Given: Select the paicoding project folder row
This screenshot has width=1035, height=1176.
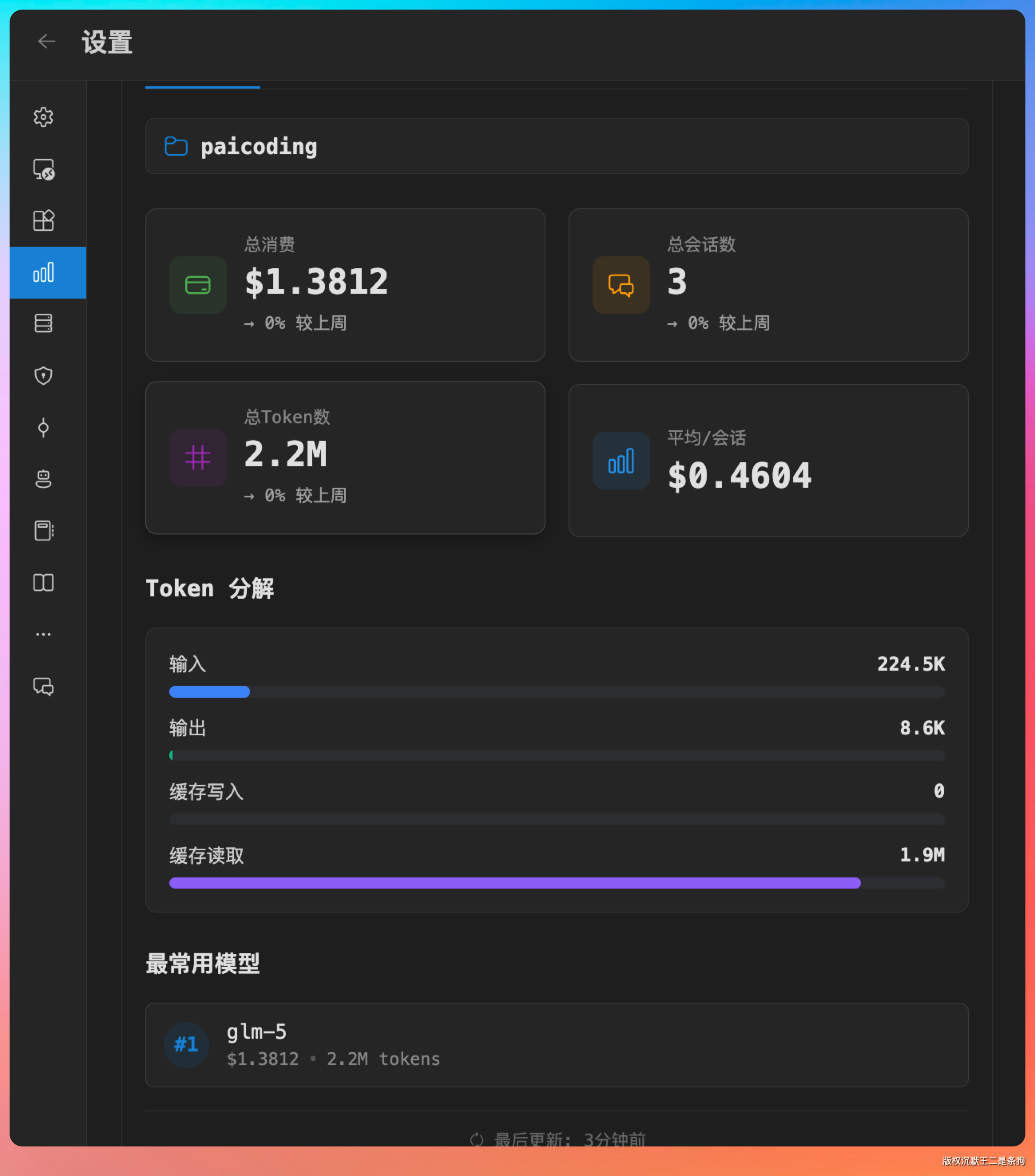Looking at the screenshot, I should (x=556, y=146).
